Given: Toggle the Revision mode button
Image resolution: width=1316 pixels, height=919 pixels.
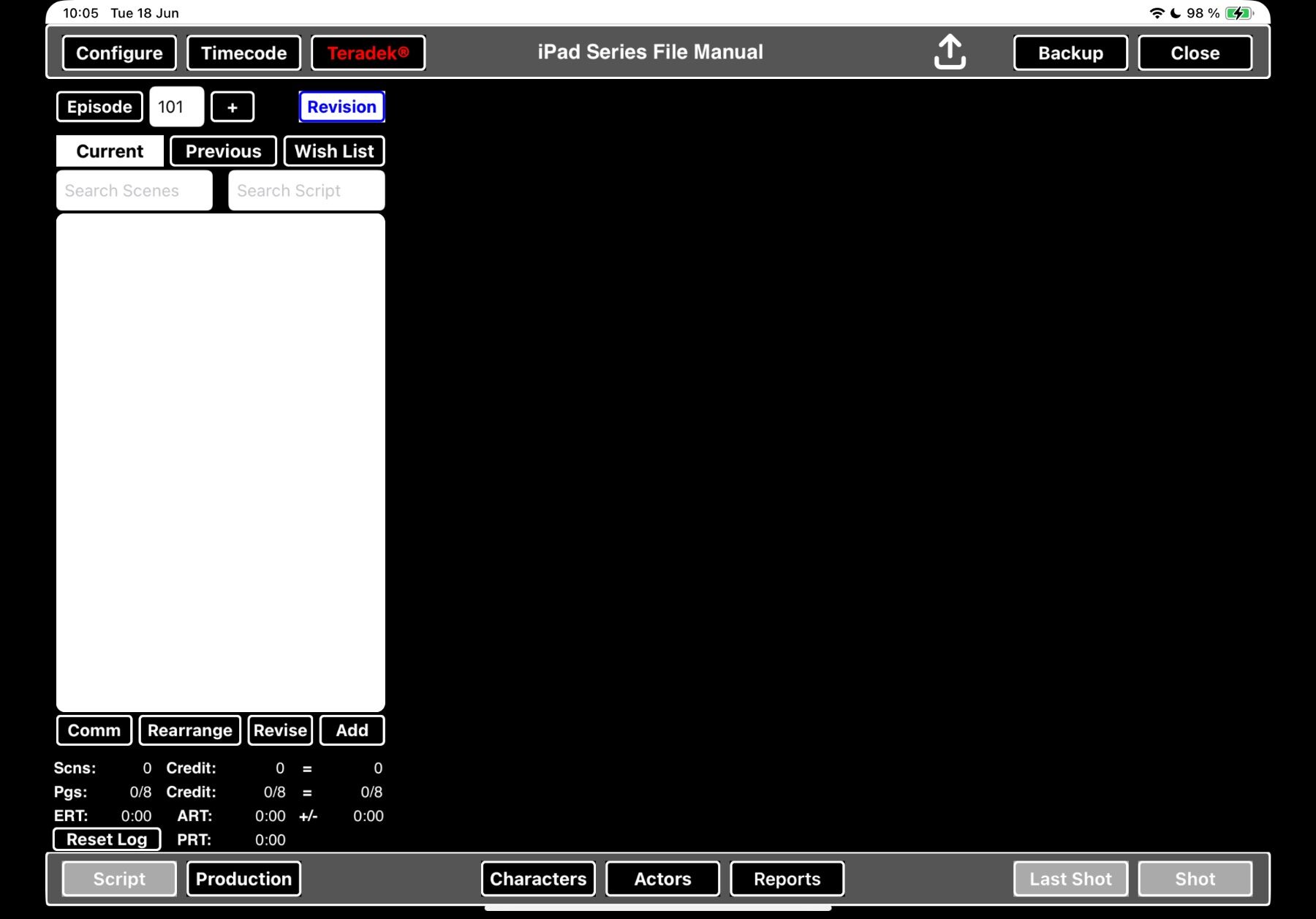Looking at the screenshot, I should [341, 107].
